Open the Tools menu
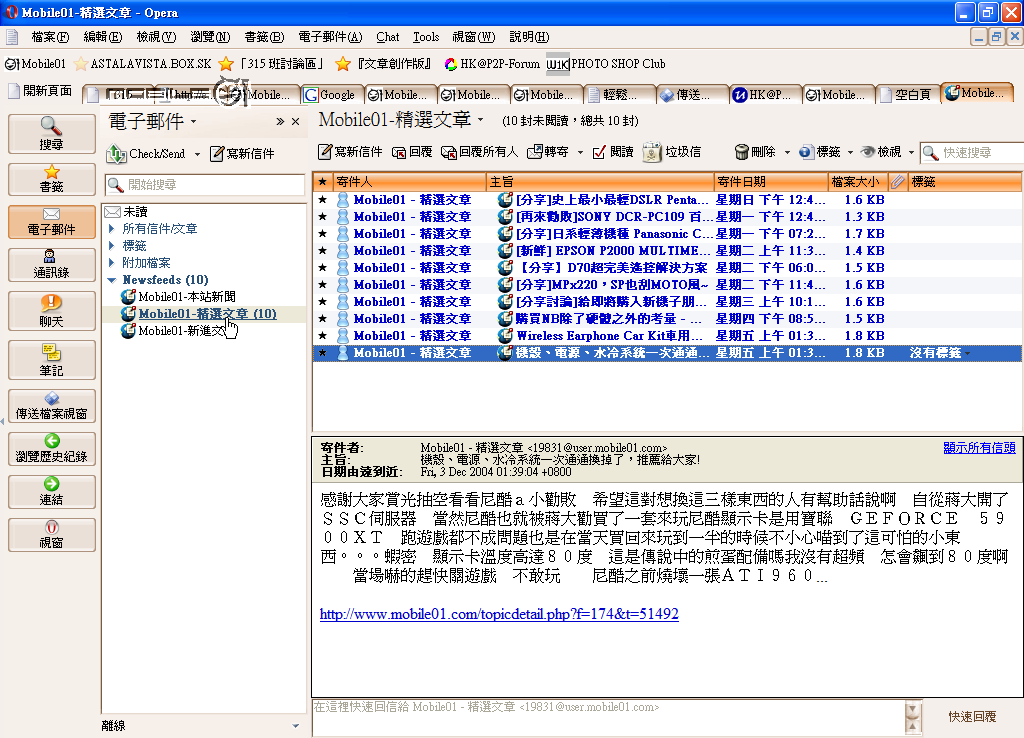This screenshot has height=738, width=1024. (x=426, y=37)
